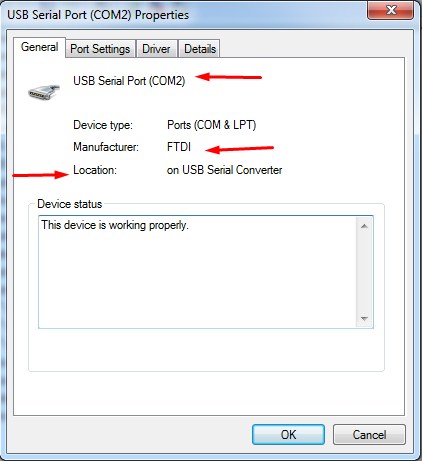The image size is (422, 461).
Task: Select the General tab
Action: [39, 47]
